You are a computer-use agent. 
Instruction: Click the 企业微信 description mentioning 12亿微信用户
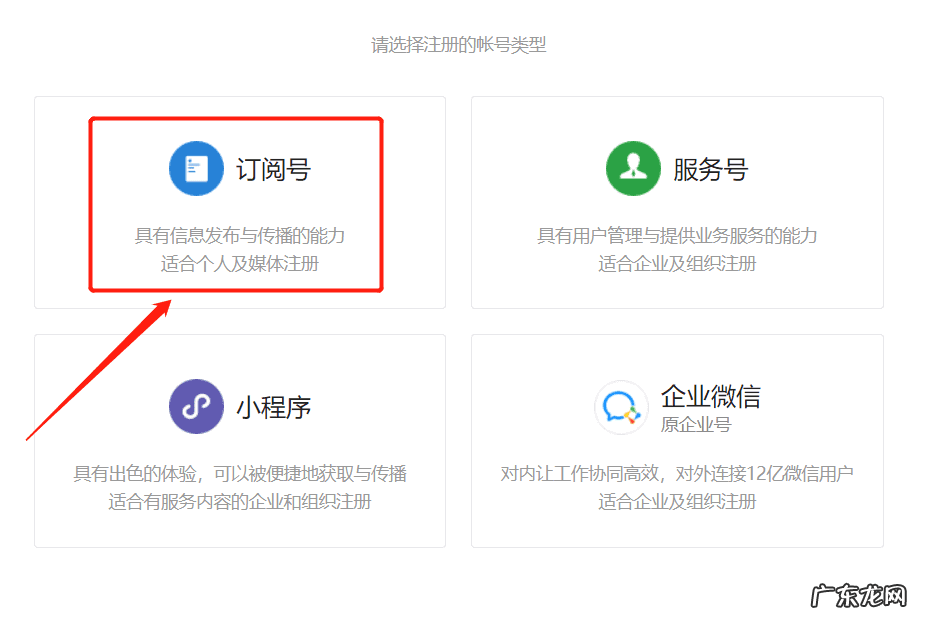click(x=675, y=474)
